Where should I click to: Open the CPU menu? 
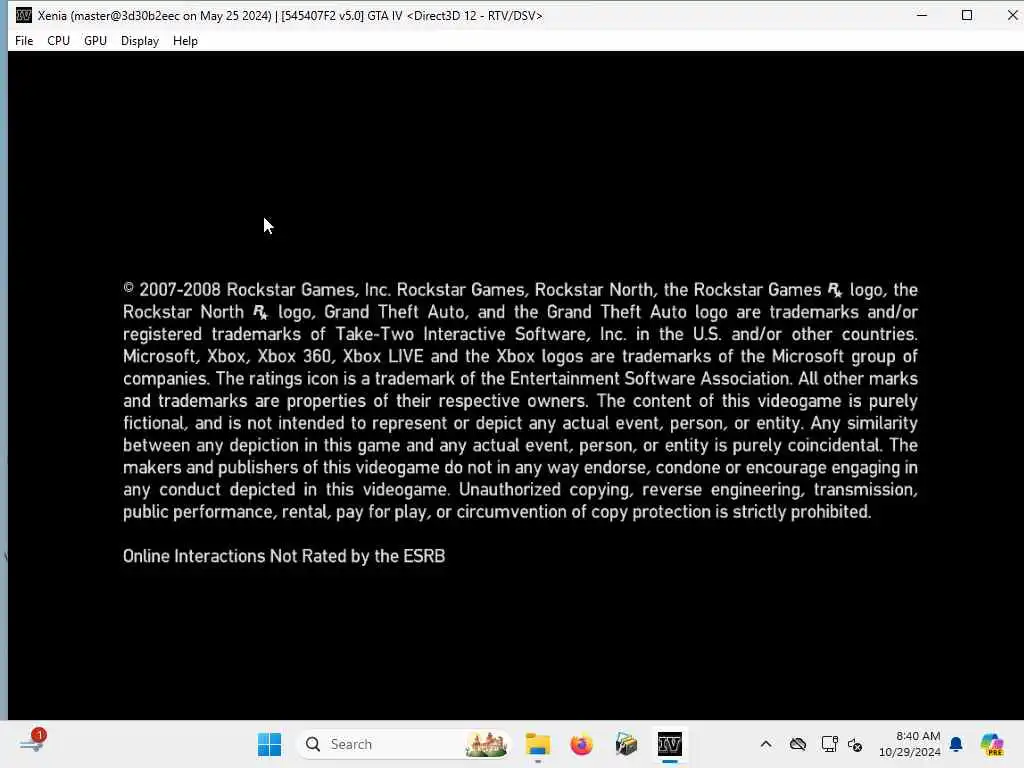[x=58, y=40]
